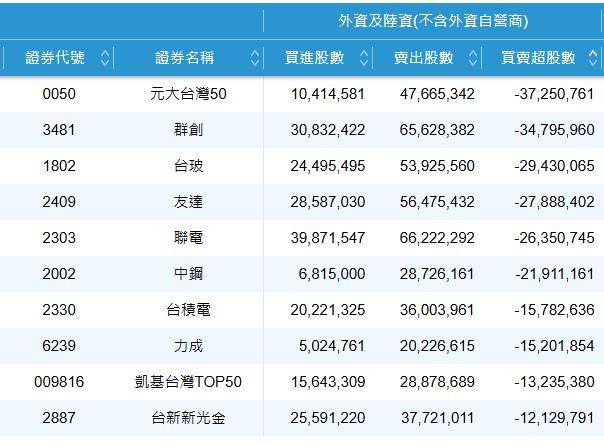The height and width of the screenshot is (445, 604).
Task: Click the 買進股數 column header
Action: point(314,58)
